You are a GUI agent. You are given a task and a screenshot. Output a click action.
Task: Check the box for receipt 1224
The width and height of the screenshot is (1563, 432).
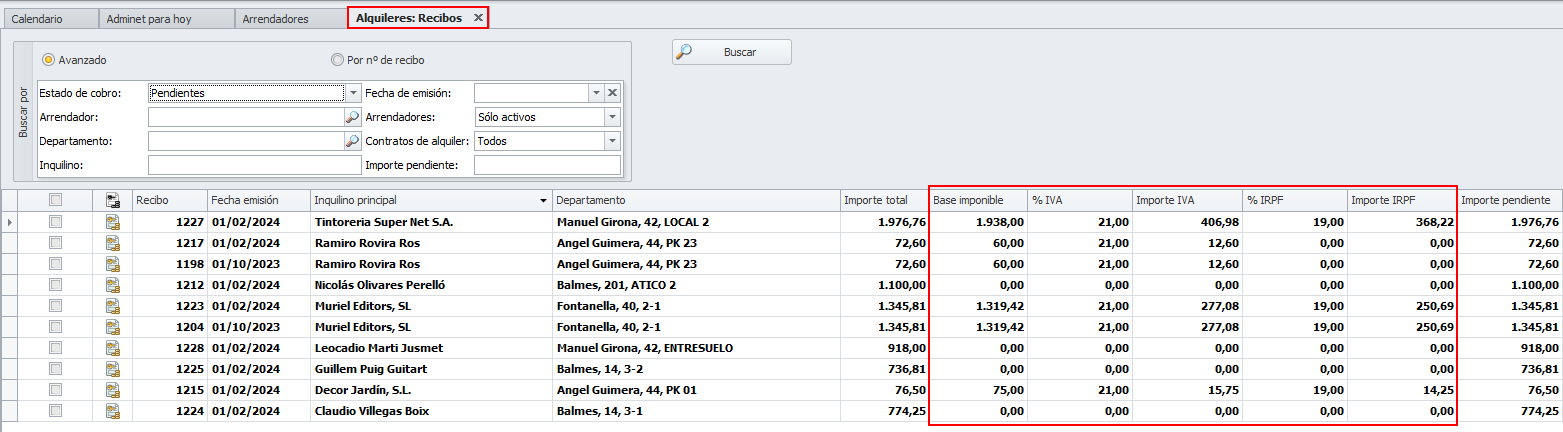pyautogui.click(x=56, y=410)
